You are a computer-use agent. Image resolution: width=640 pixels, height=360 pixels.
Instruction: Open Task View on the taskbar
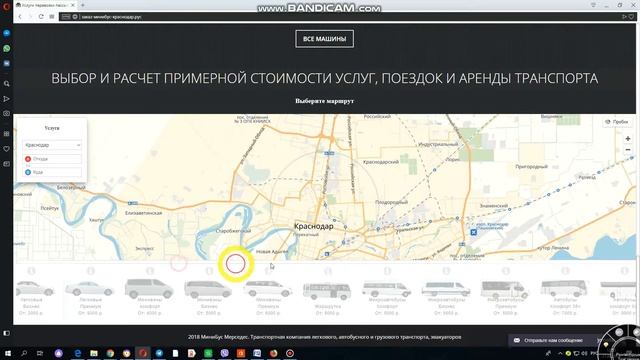pyautogui.click(x=40, y=353)
